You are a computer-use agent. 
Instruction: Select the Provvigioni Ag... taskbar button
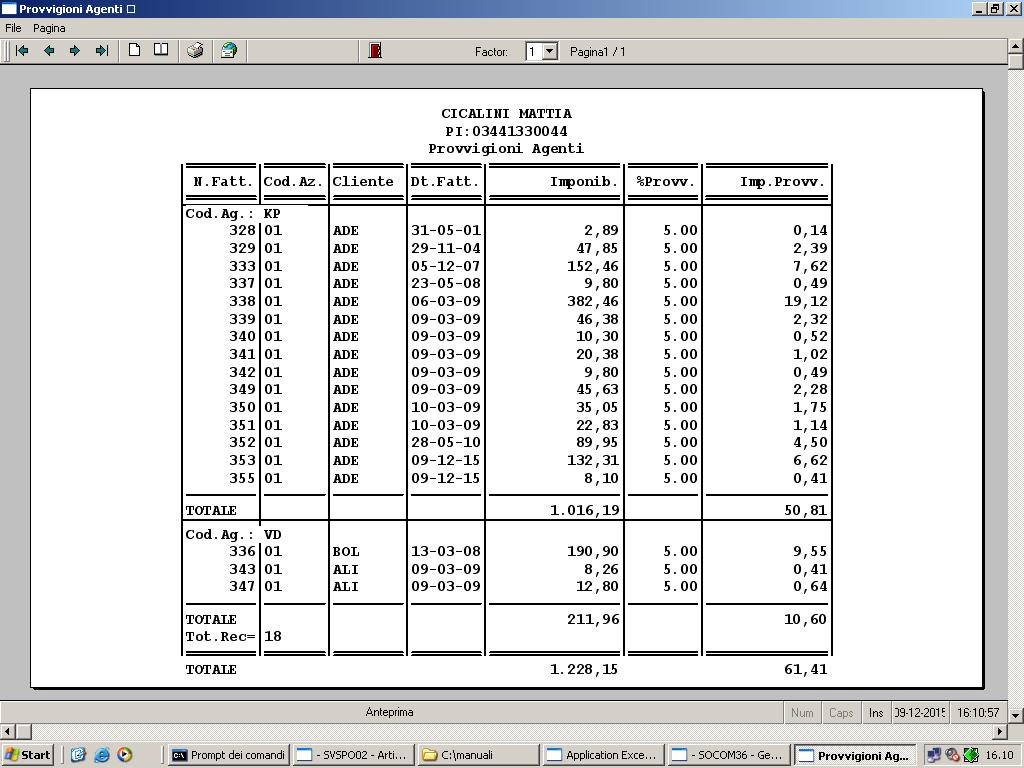[x=855, y=755]
